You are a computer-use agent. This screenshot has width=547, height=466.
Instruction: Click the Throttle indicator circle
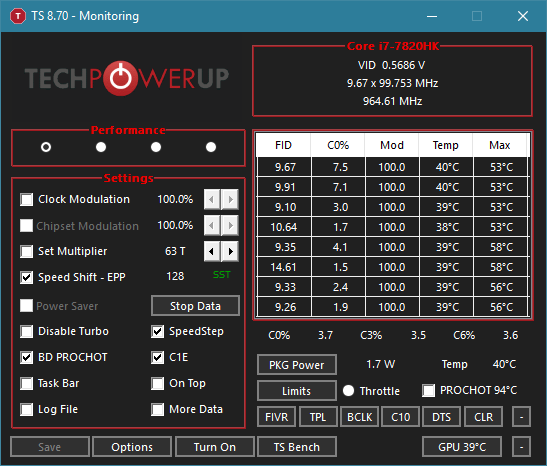[x=348, y=390]
